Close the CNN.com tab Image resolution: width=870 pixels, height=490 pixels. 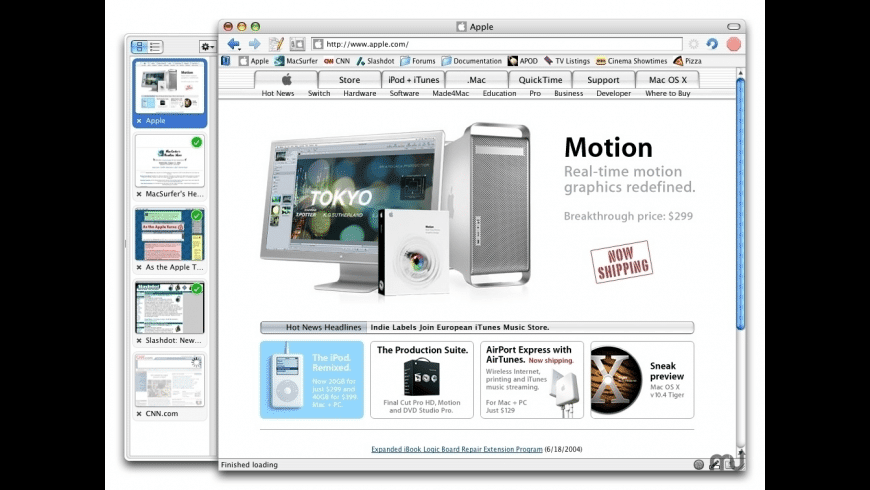139,414
